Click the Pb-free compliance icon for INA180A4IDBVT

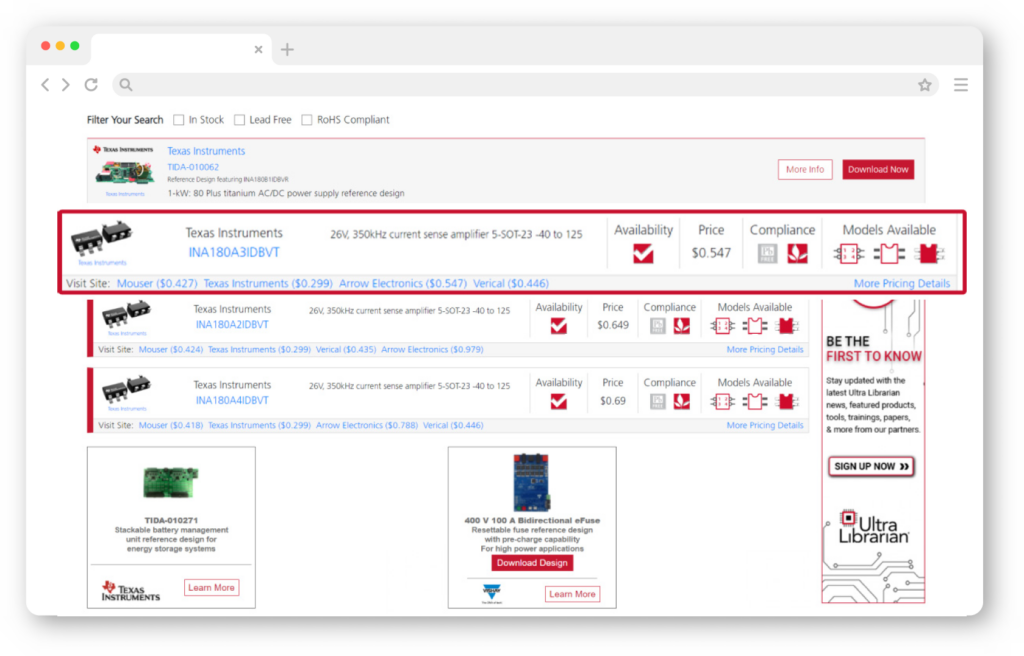pos(658,401)
